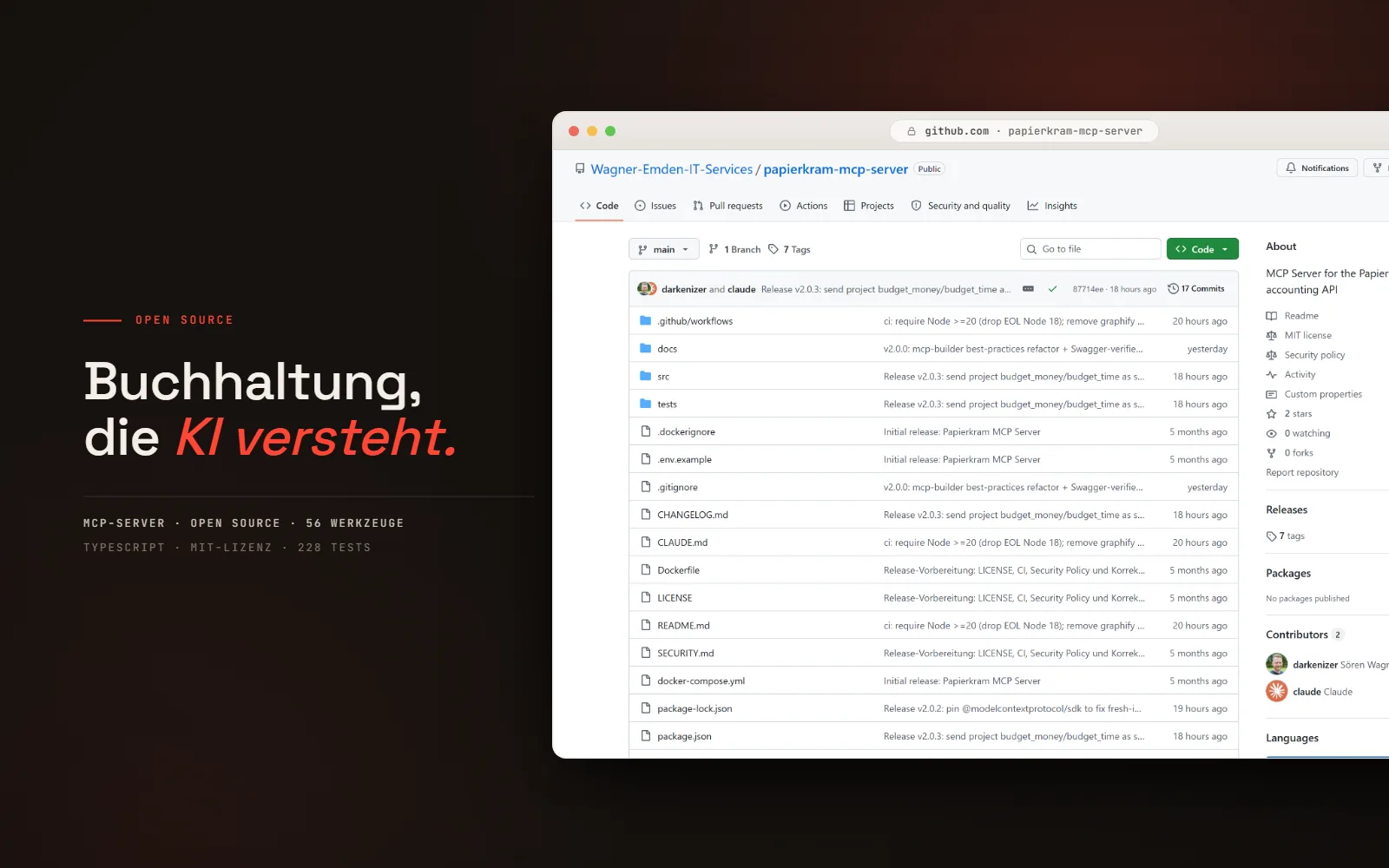Open the .github/workflows folder
The image size is (1389, 868).
695,321
